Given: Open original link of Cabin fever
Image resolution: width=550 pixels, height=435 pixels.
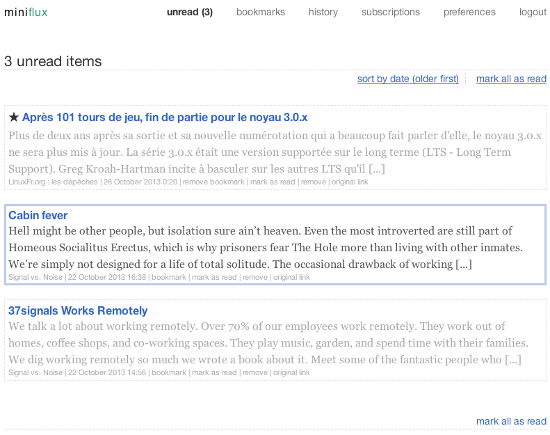Looking at the screenshot, I should click(291, 277).
